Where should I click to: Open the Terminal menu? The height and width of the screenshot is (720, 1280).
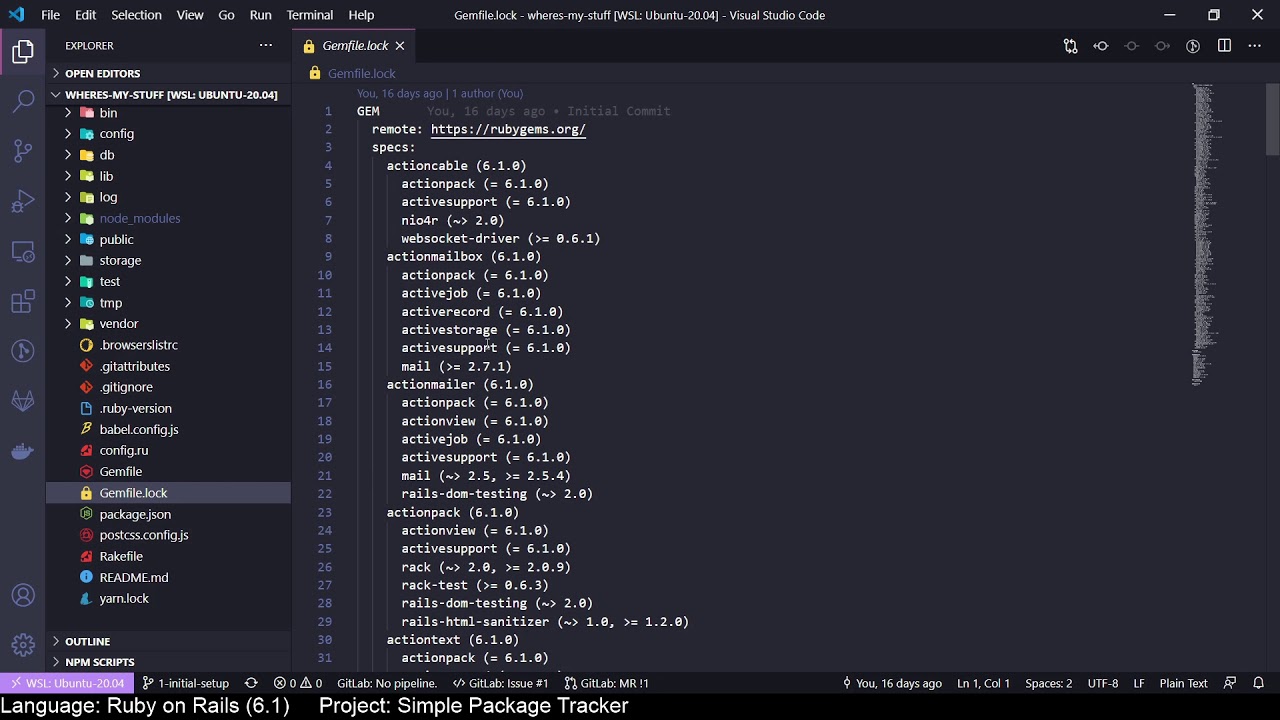point(310,15)
